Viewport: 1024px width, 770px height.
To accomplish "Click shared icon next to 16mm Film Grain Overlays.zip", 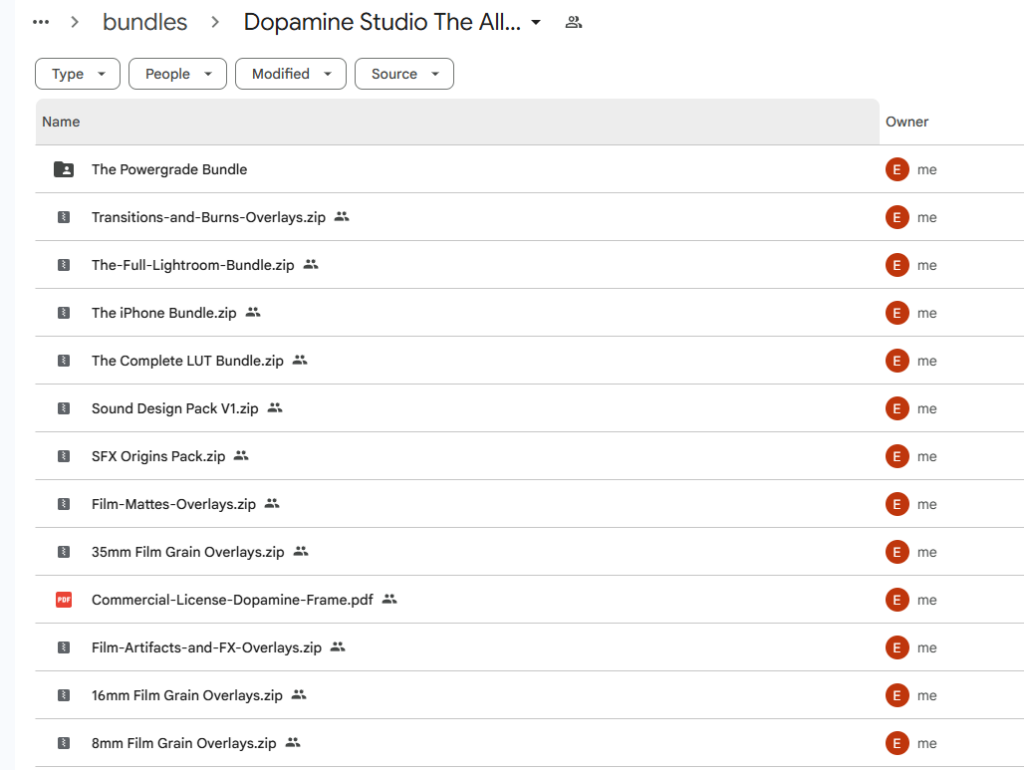I will click(x=298, y=694).
